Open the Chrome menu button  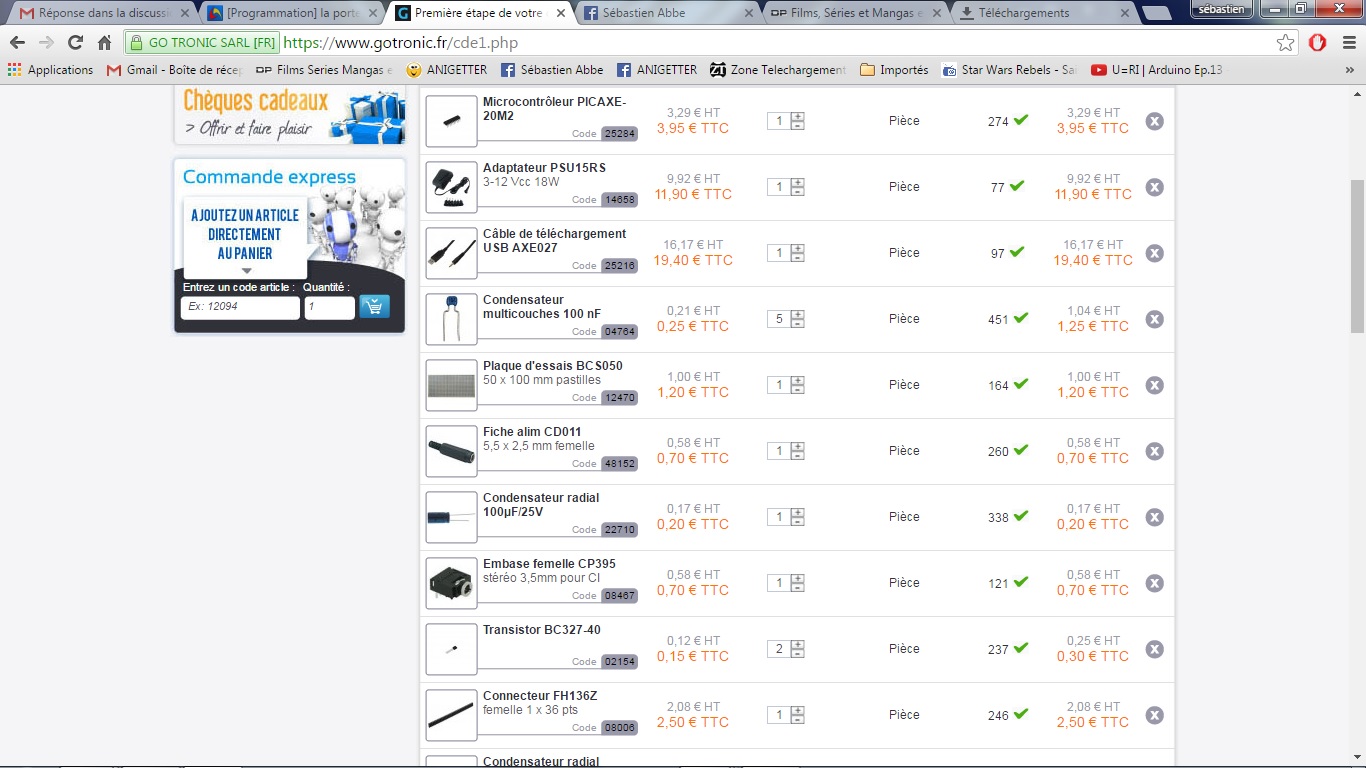point(1347,43)
